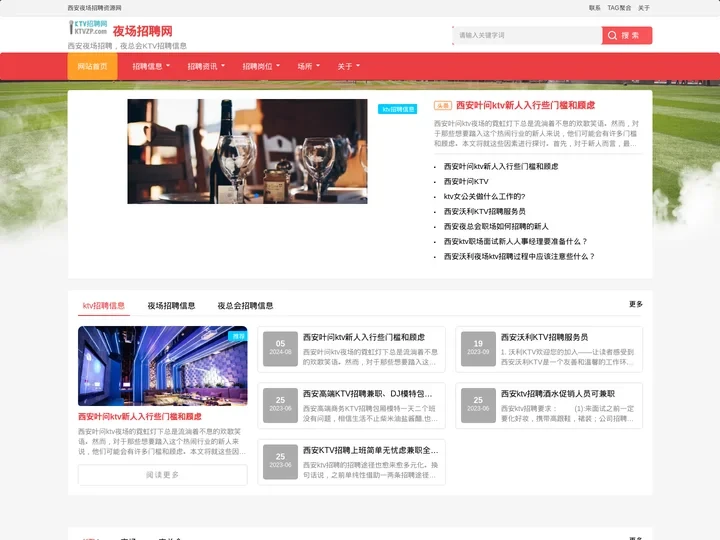Open list item ktv女公关做什么工作的?
This screenshot has height=540, width=720.
click(484, 197)
